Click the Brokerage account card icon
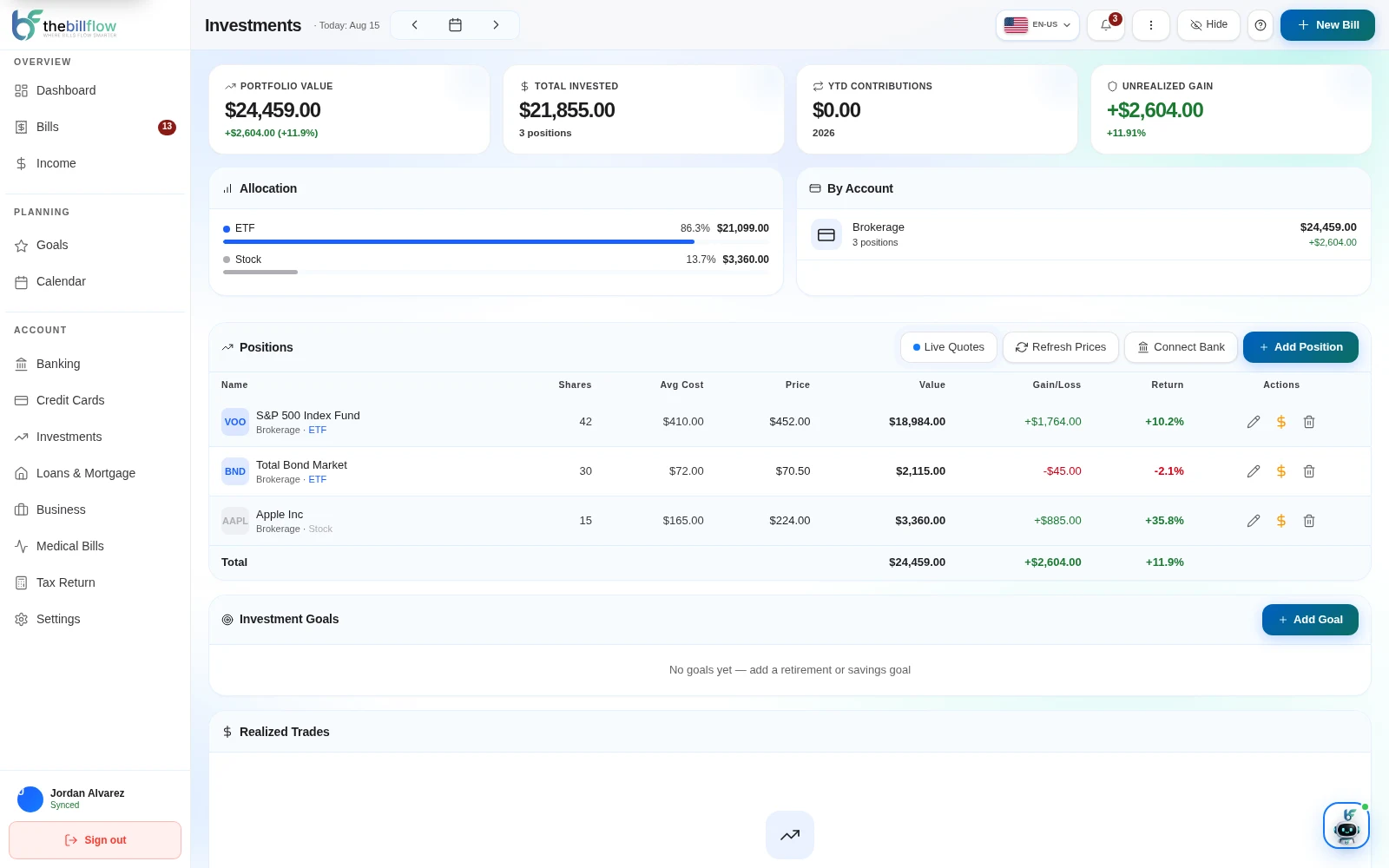Image resolution: width=1389 pixels, height=868 pixels. coord(826,234)
